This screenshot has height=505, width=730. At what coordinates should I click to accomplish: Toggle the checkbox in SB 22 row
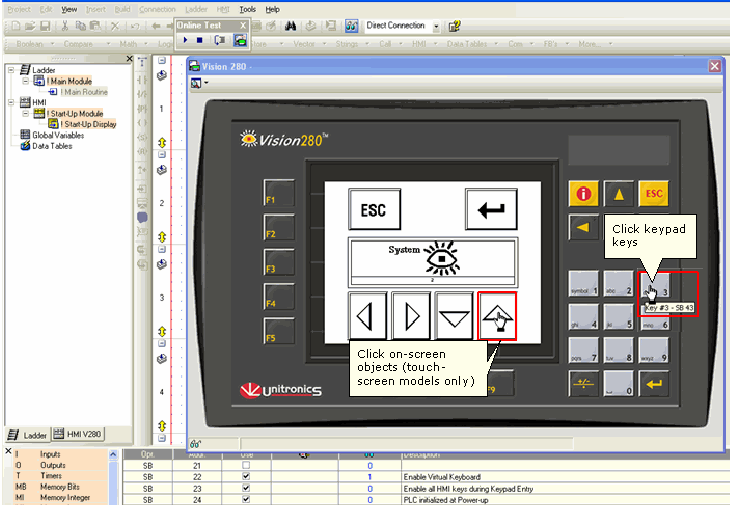[x=246, y=476]
